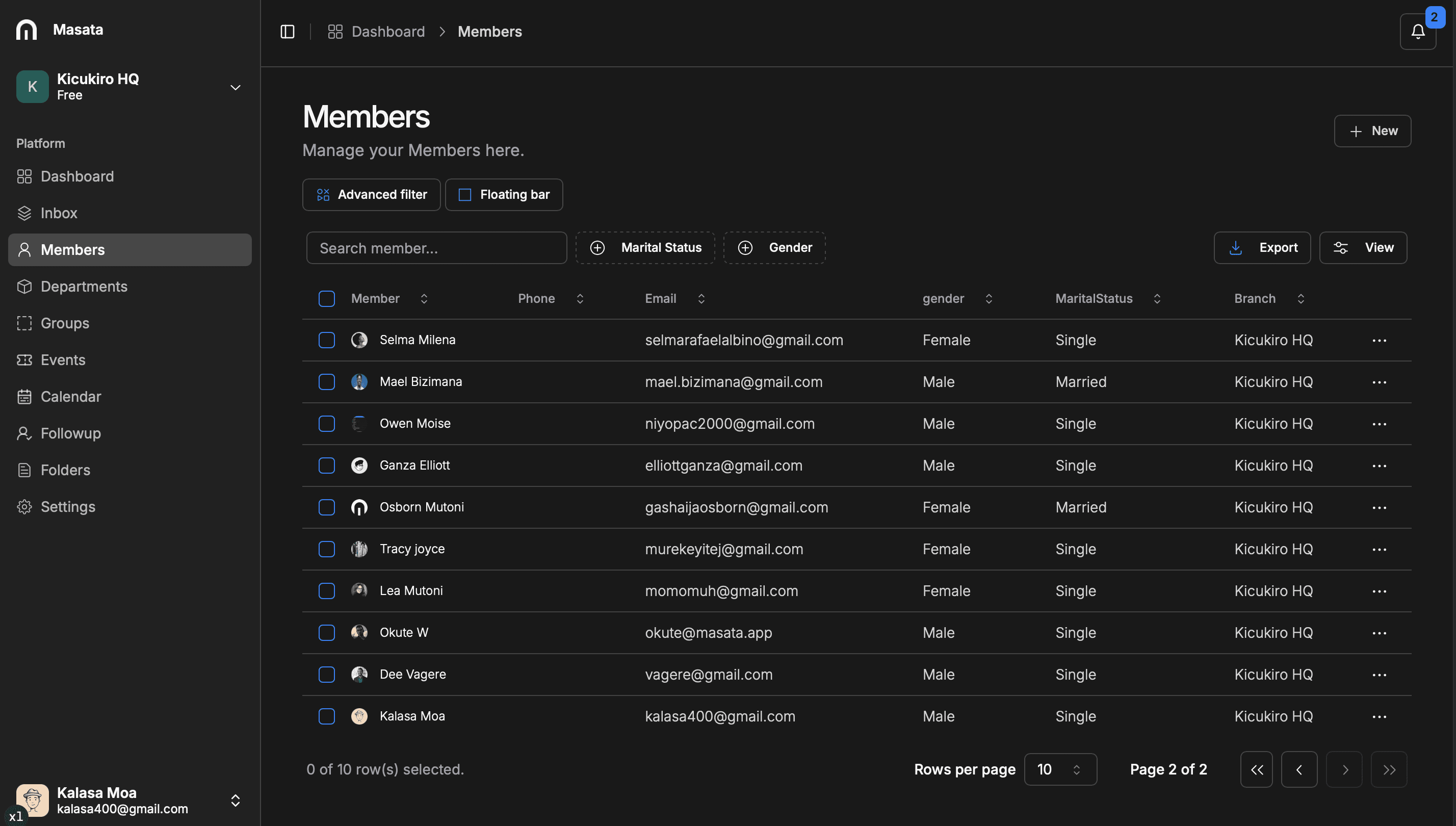Screen dimensions: 1456x826
Task: Expand the Kalasa Moa account menu
Action: coord(235,800)
